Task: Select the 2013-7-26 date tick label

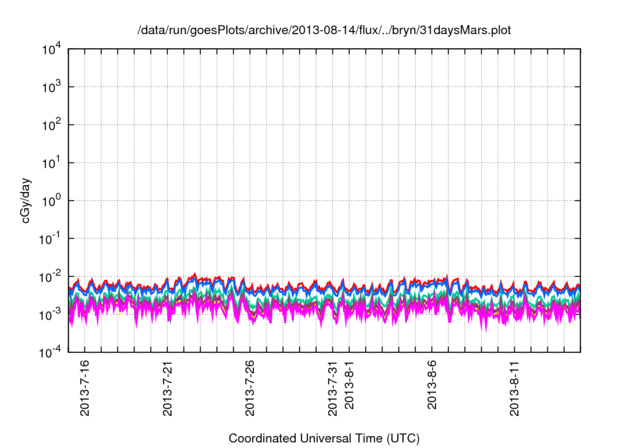Action: point(250,389)
